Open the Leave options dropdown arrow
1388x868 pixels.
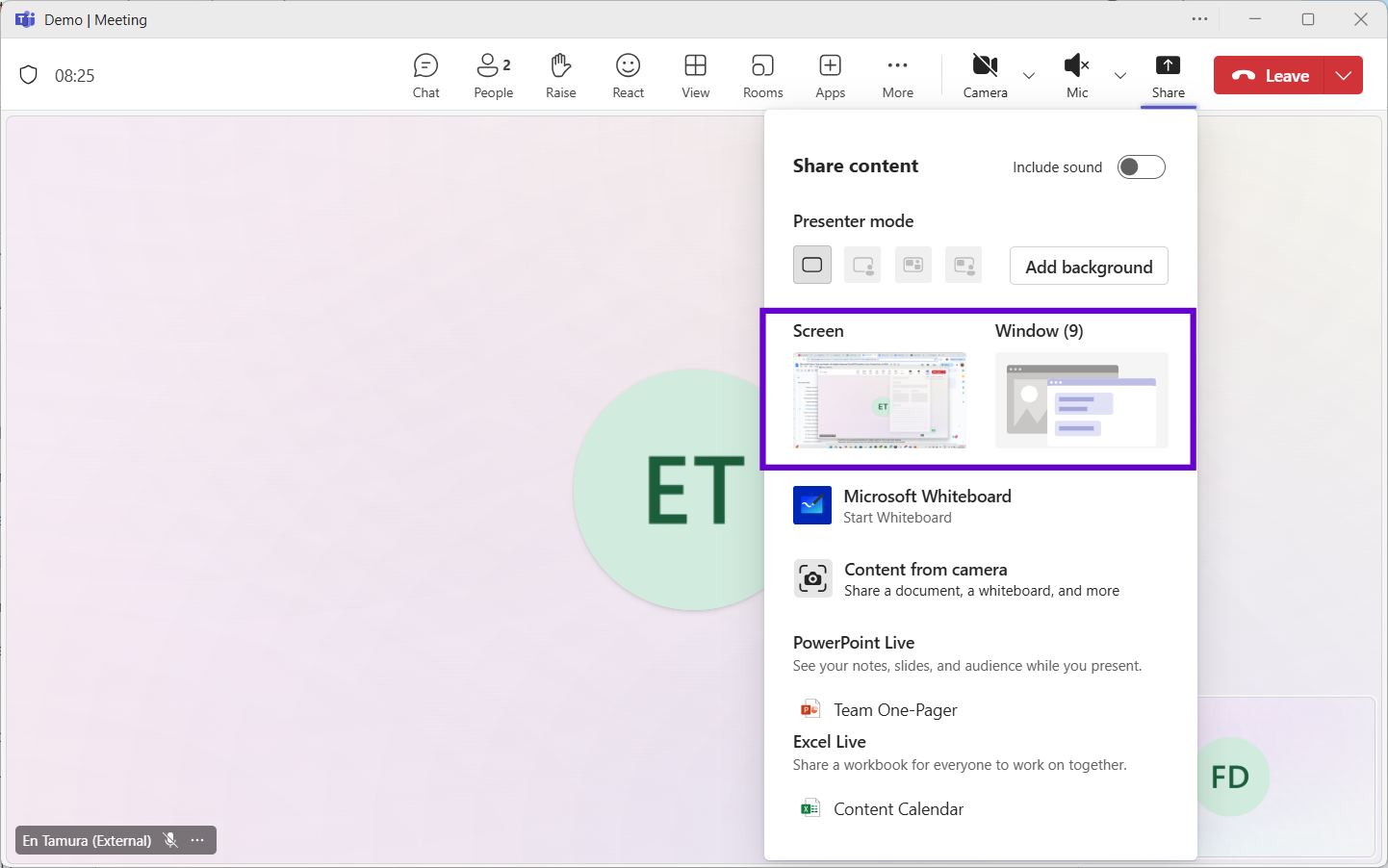(1344, 75)
